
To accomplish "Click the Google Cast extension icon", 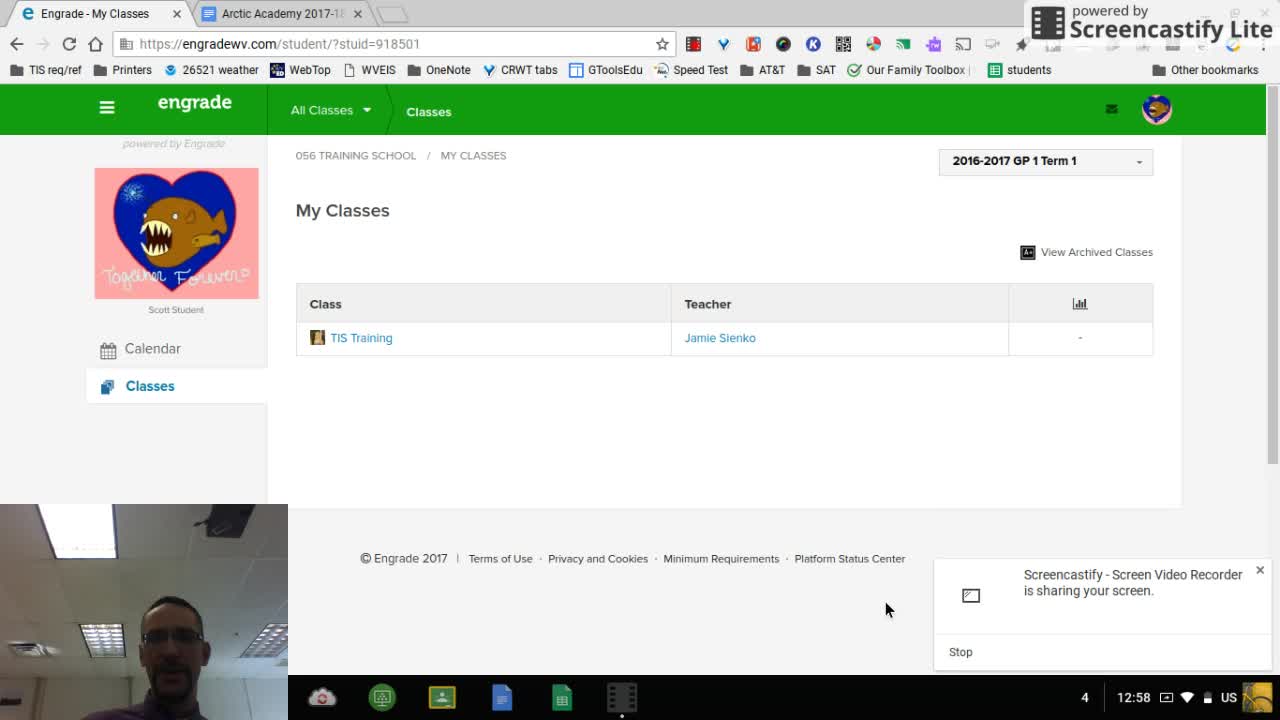I will tap(963, 44).
